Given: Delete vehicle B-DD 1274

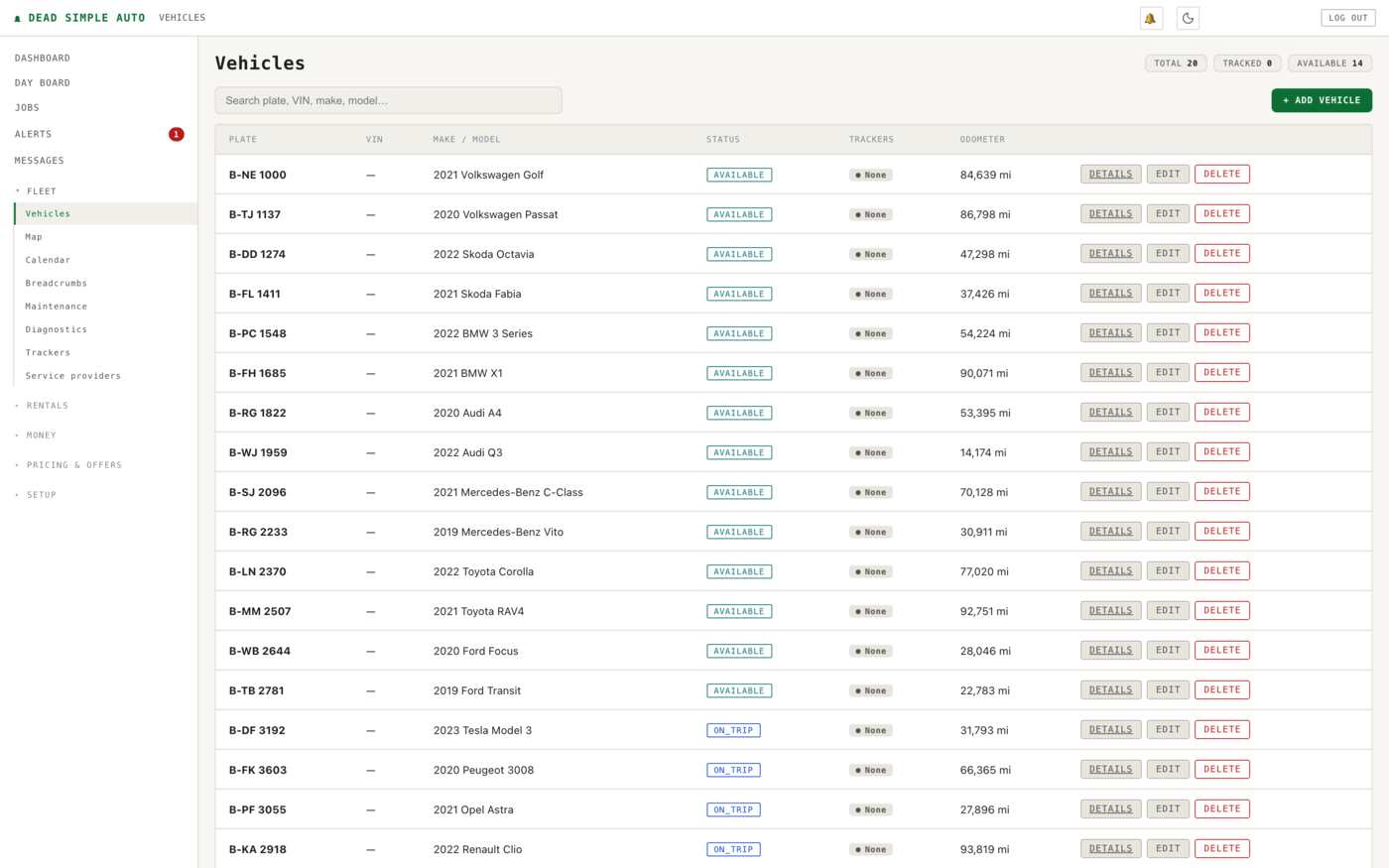Looking at the screenshot, I should [x=1221, y=253].
